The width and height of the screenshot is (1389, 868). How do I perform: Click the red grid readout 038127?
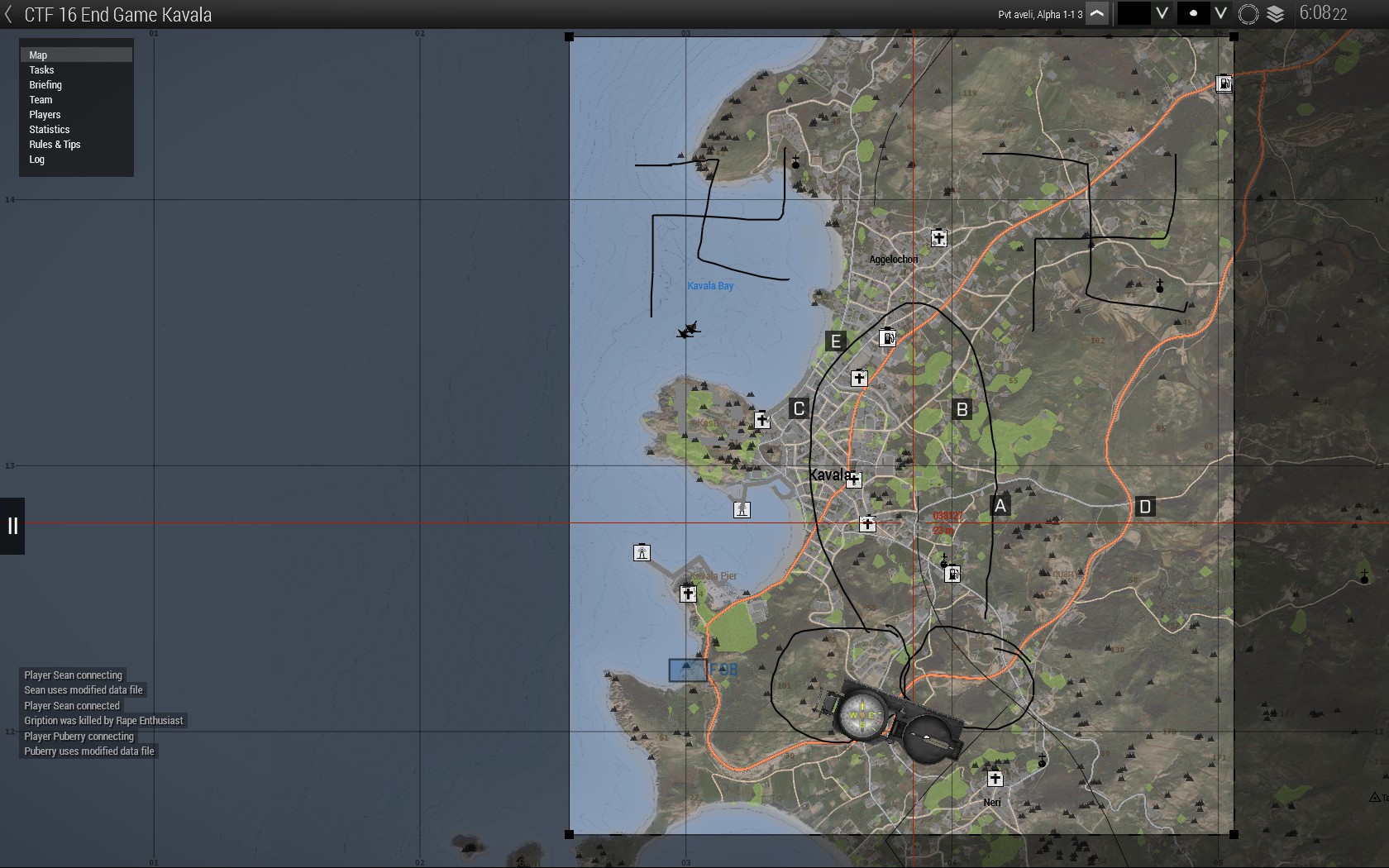pos(948,516)
